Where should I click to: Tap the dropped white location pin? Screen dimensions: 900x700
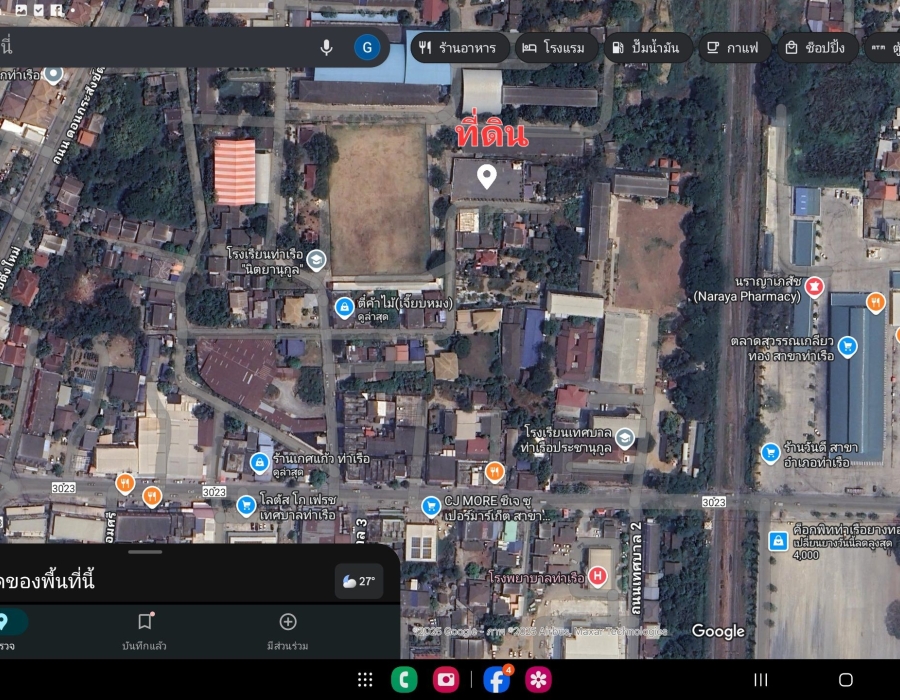tap(487, 176)
